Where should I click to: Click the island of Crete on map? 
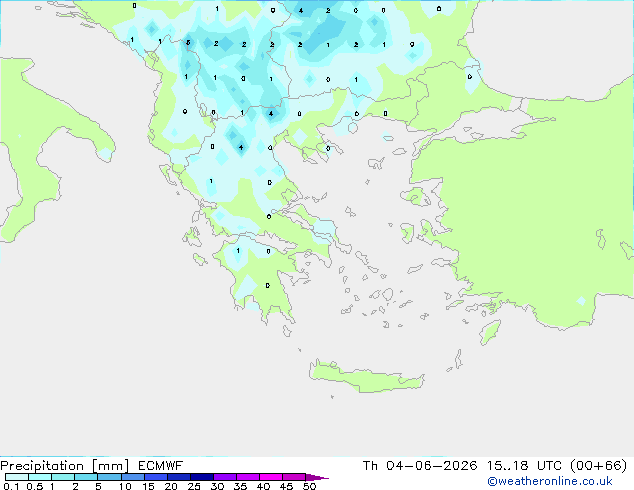(x=366, y=377)
